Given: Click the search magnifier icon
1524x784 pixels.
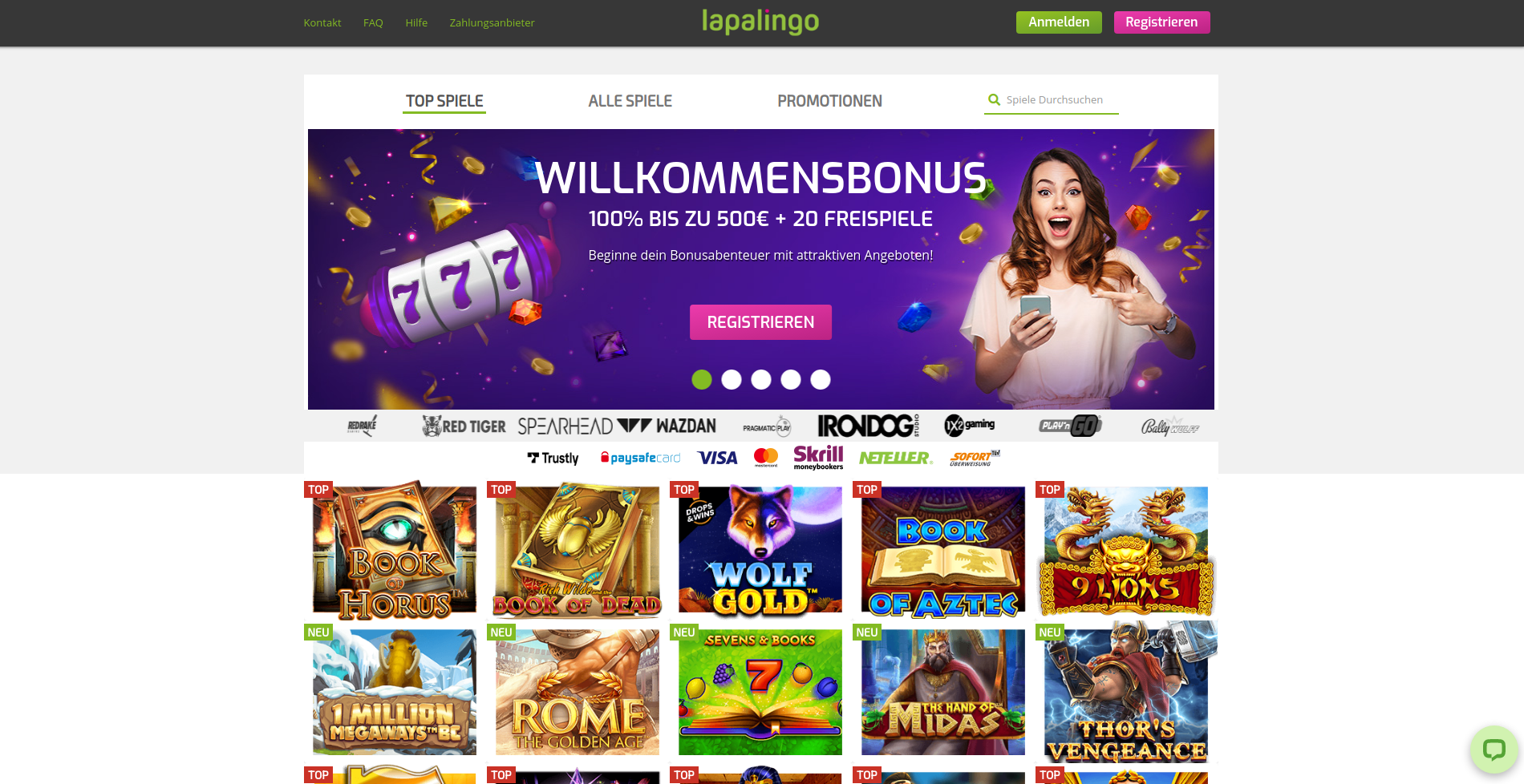Looking at the screenshot, I should coord(994,100).
